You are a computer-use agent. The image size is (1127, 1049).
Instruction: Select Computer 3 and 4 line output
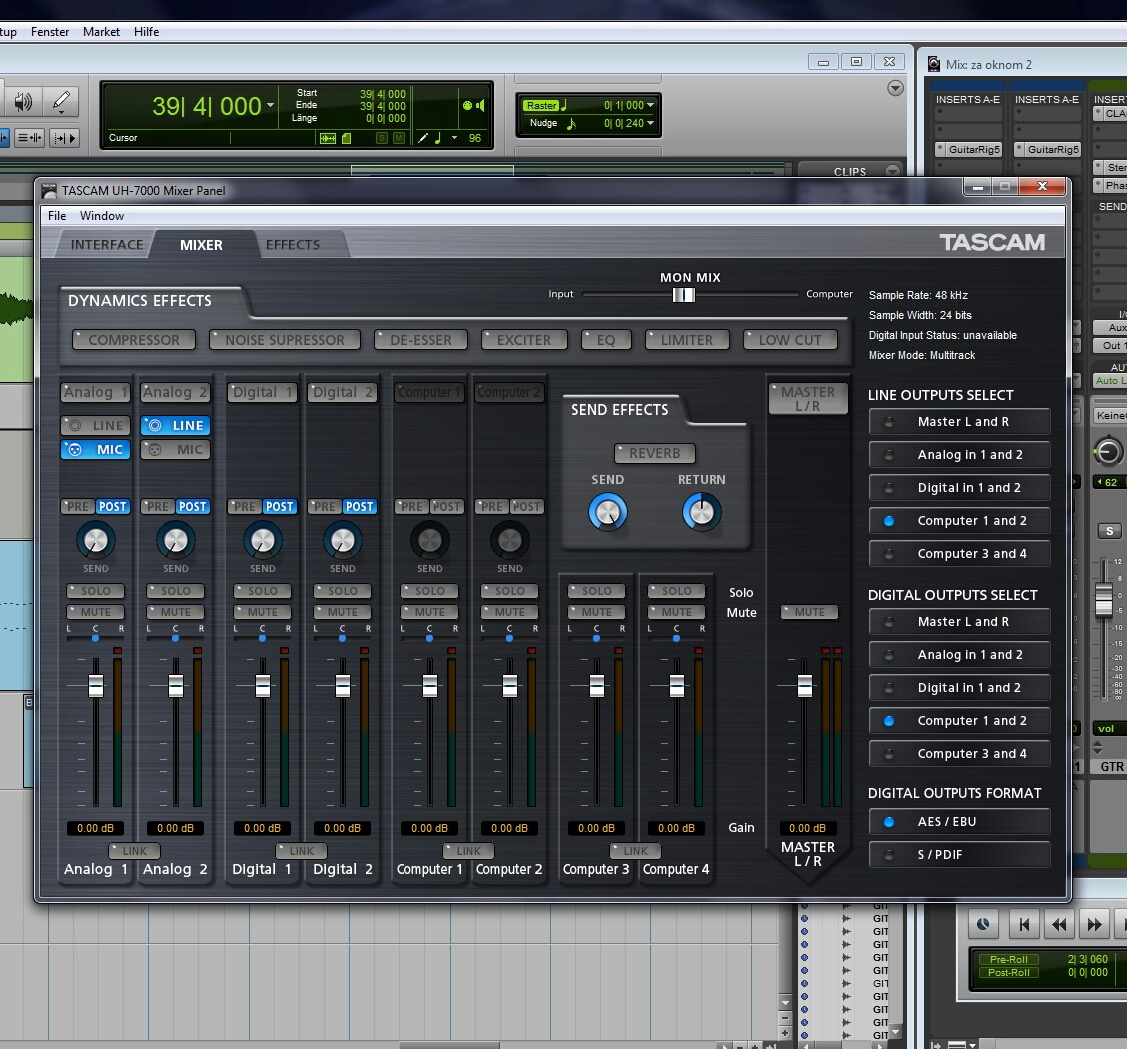click(x=960, y=554)
